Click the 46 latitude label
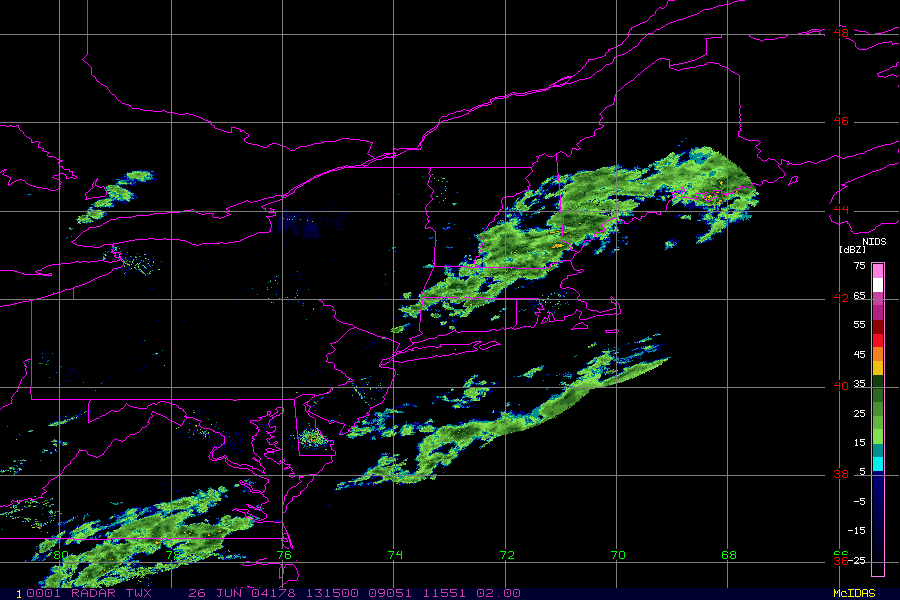Viewport: 900px width, 600px height. (841, 121)
